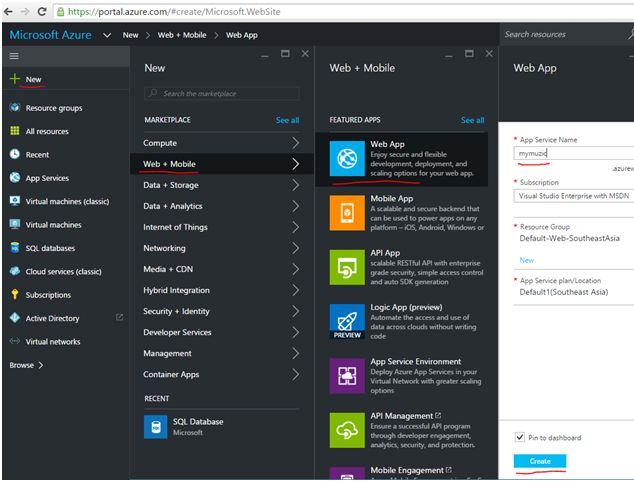Open Virtual networks arrows icon
The width and height of the screenshot is (634, 482).
pyautogui.click(x=15, y=341)
